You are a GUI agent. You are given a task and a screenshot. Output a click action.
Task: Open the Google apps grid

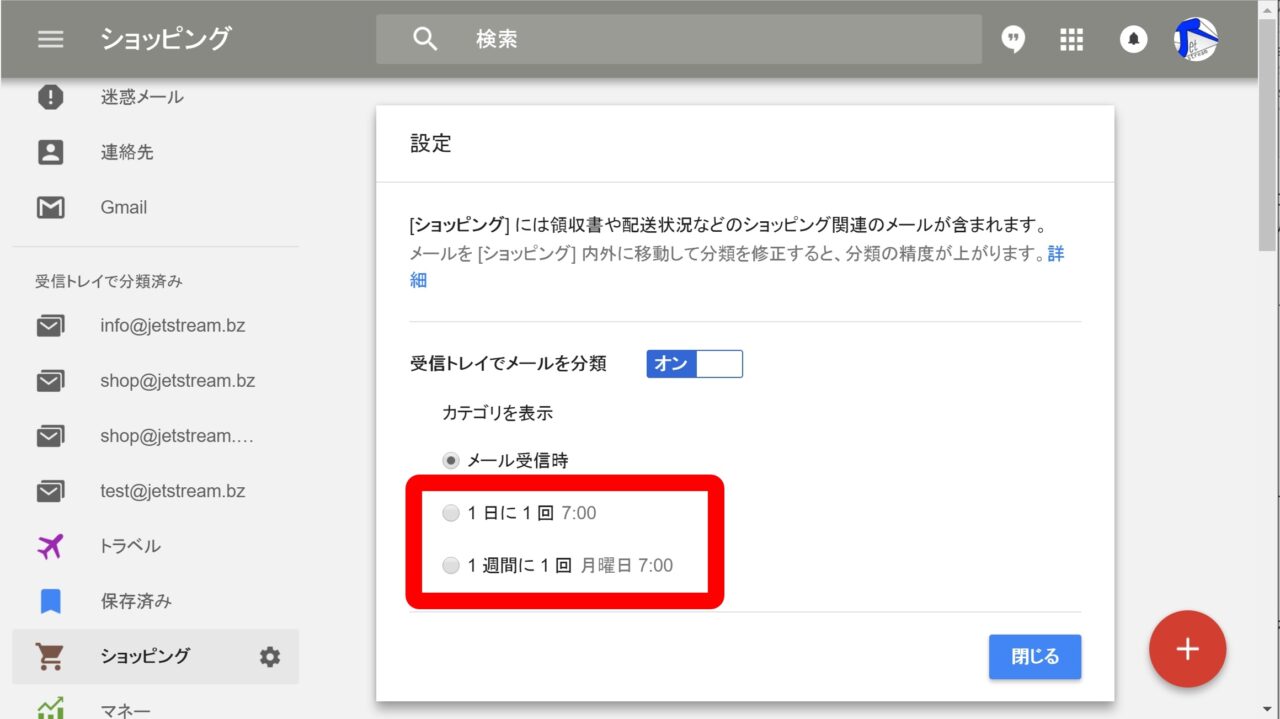[x=1071, y=39]
